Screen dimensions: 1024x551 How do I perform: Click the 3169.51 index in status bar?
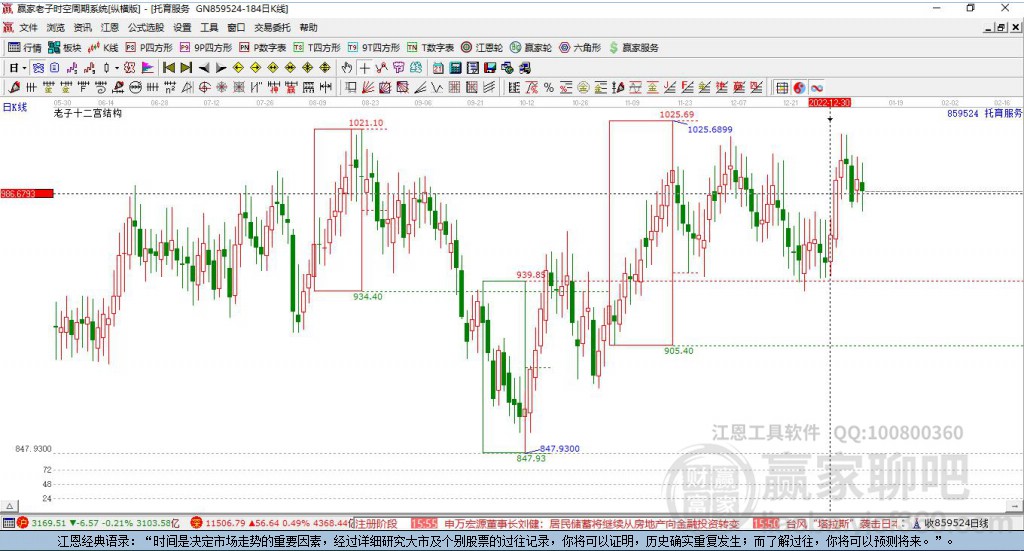tap(48, 523)
